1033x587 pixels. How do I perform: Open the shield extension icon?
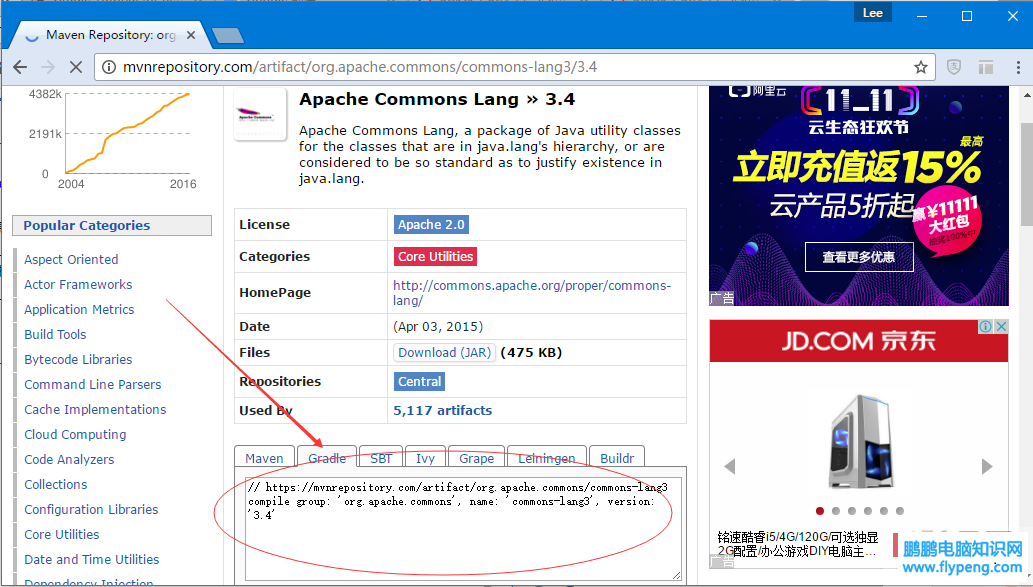[953, 67]
